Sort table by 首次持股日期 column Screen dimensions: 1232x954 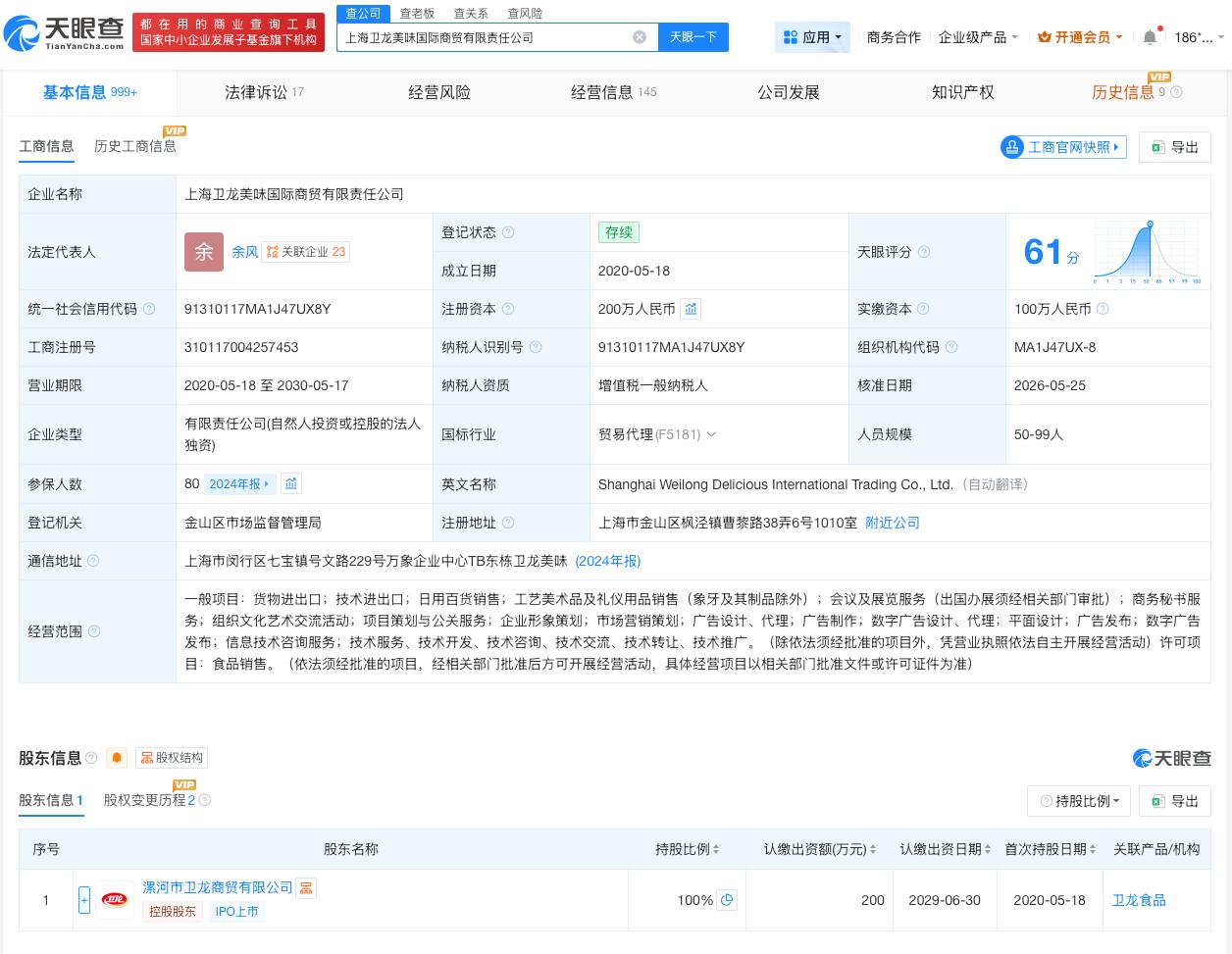click(1051, 849)
